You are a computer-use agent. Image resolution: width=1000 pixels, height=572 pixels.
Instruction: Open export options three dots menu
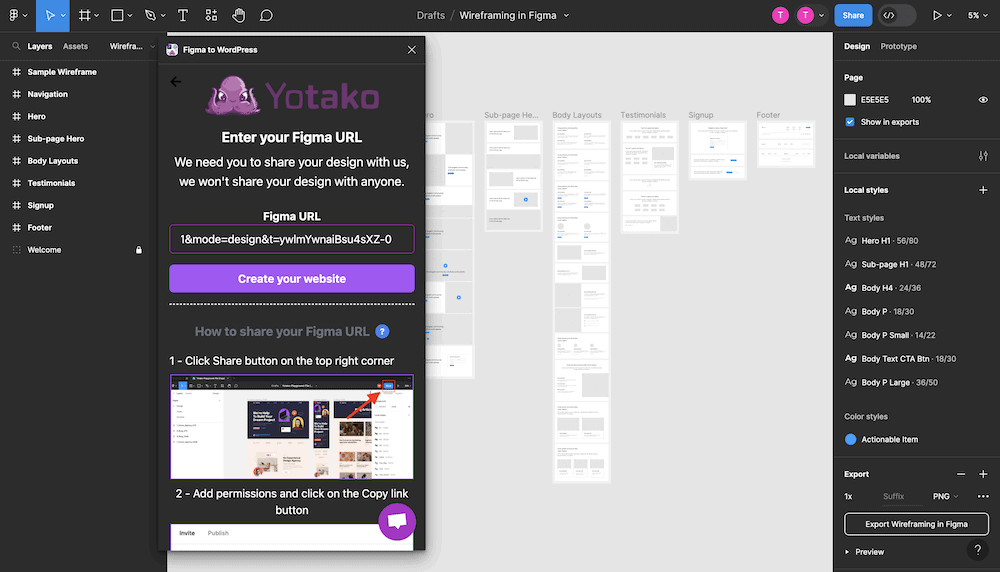[x=983, y=496]
